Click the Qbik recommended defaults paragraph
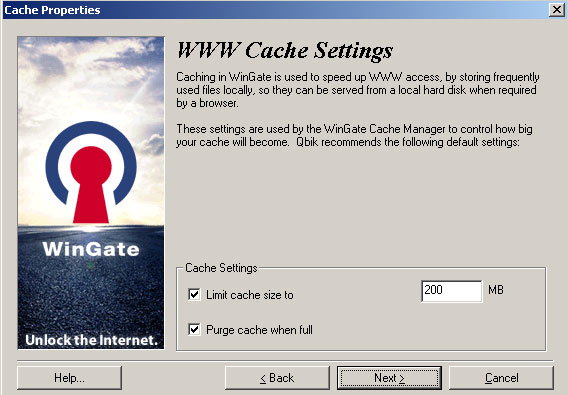Viewport: 568px width, 395px height. pos(354,136)
